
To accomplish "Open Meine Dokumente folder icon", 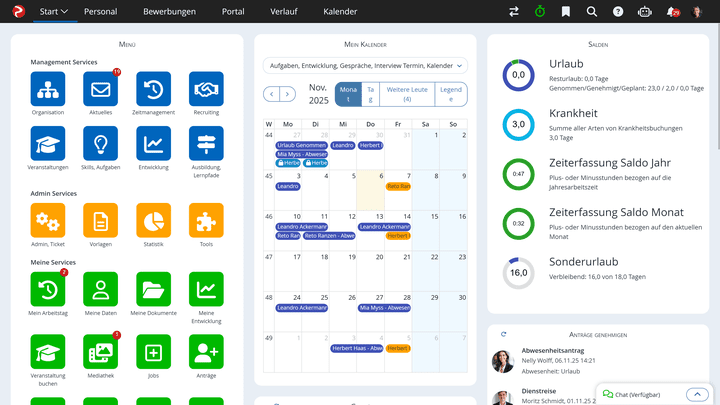I will (153, 290).
